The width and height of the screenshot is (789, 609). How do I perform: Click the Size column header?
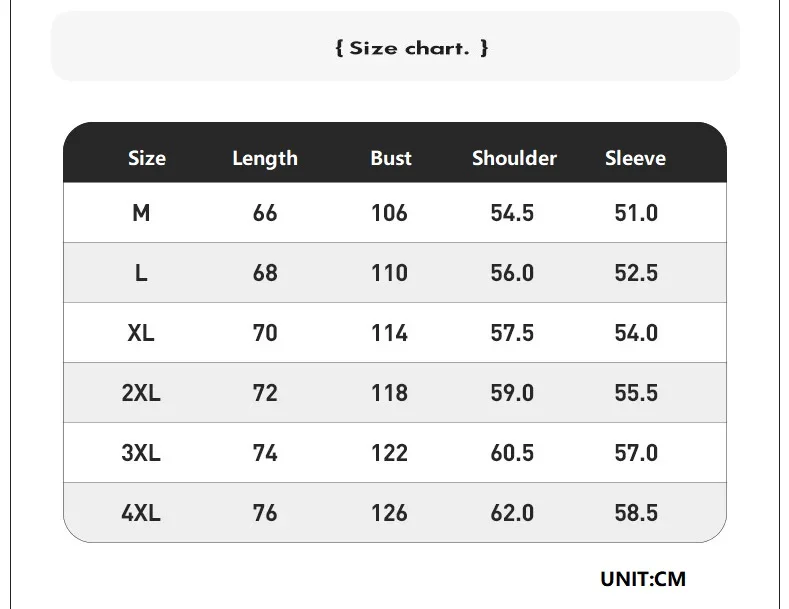tap(147, 158)
